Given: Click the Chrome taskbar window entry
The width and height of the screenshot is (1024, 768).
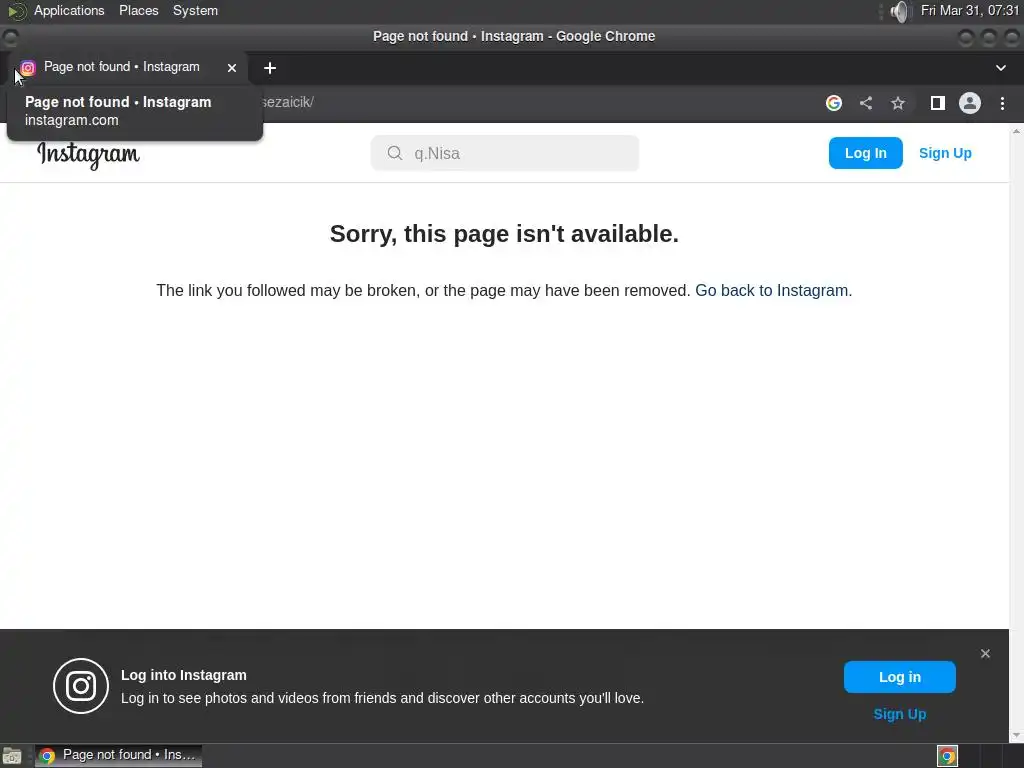Looking at the screenshot, I should coord(118,756).
